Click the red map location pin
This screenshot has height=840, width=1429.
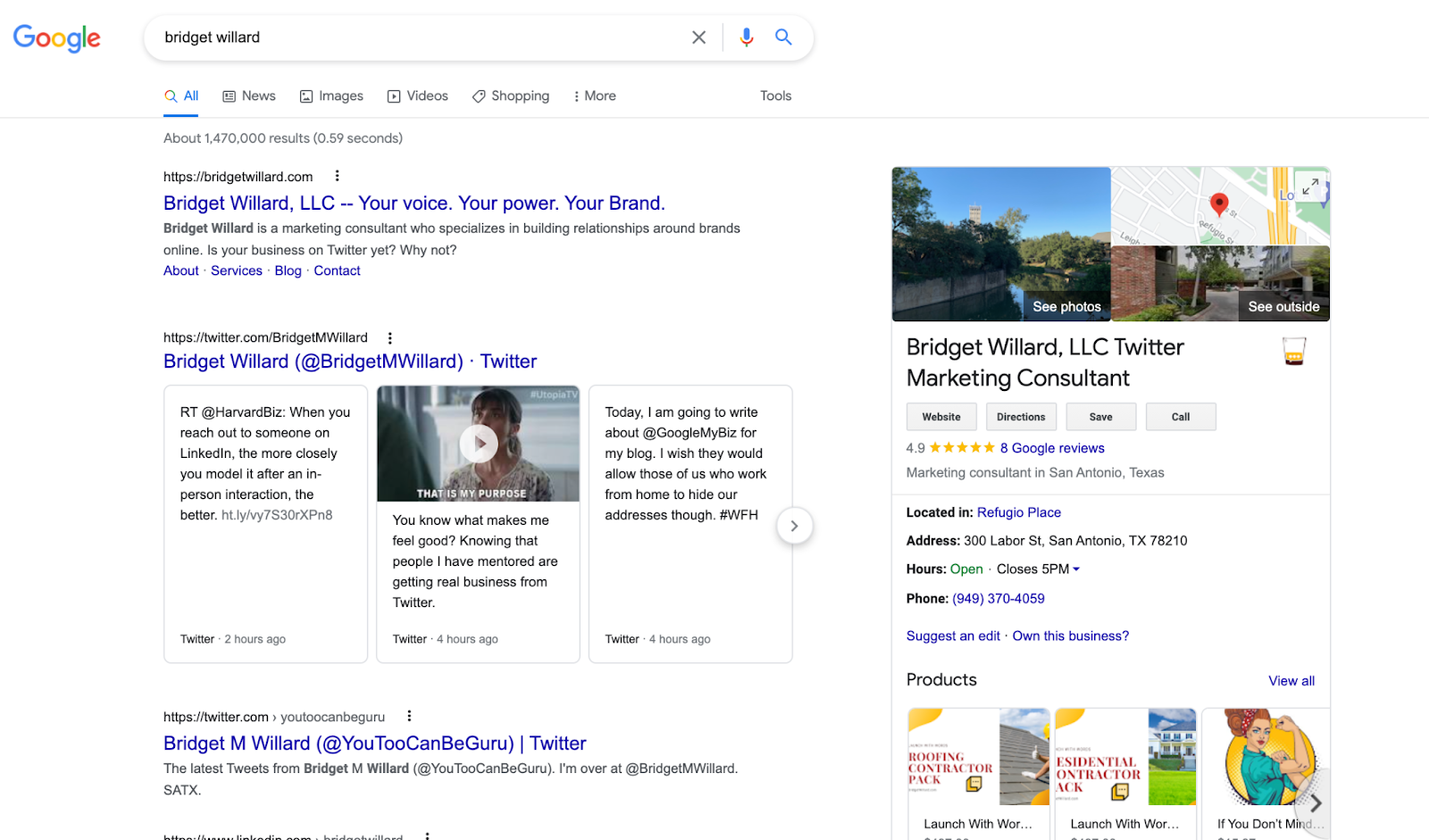coord(1218,204)
